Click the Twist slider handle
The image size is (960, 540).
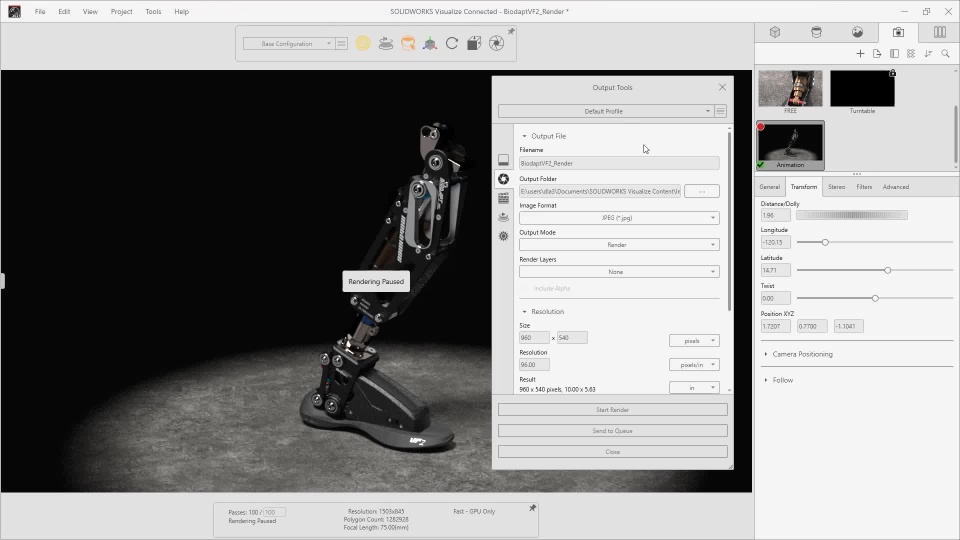point(876,298)
